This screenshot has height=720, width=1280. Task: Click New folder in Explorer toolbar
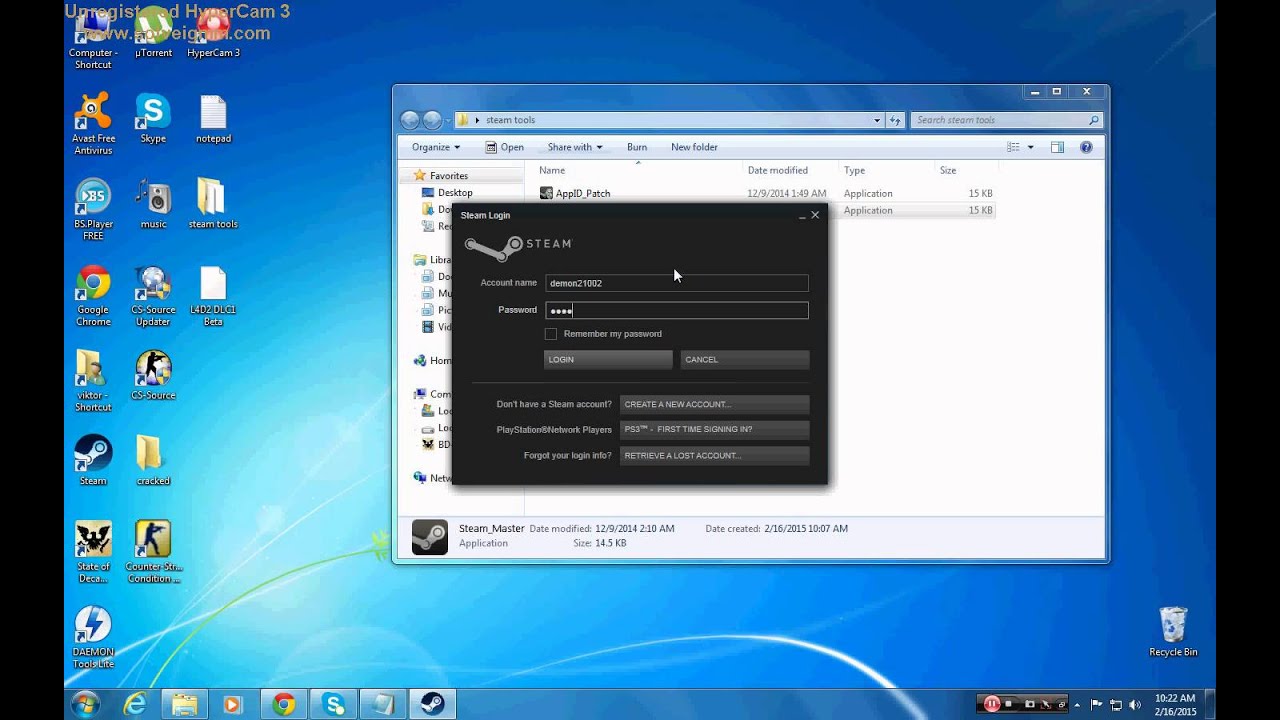pyautogui.click(x=694, y=147)
